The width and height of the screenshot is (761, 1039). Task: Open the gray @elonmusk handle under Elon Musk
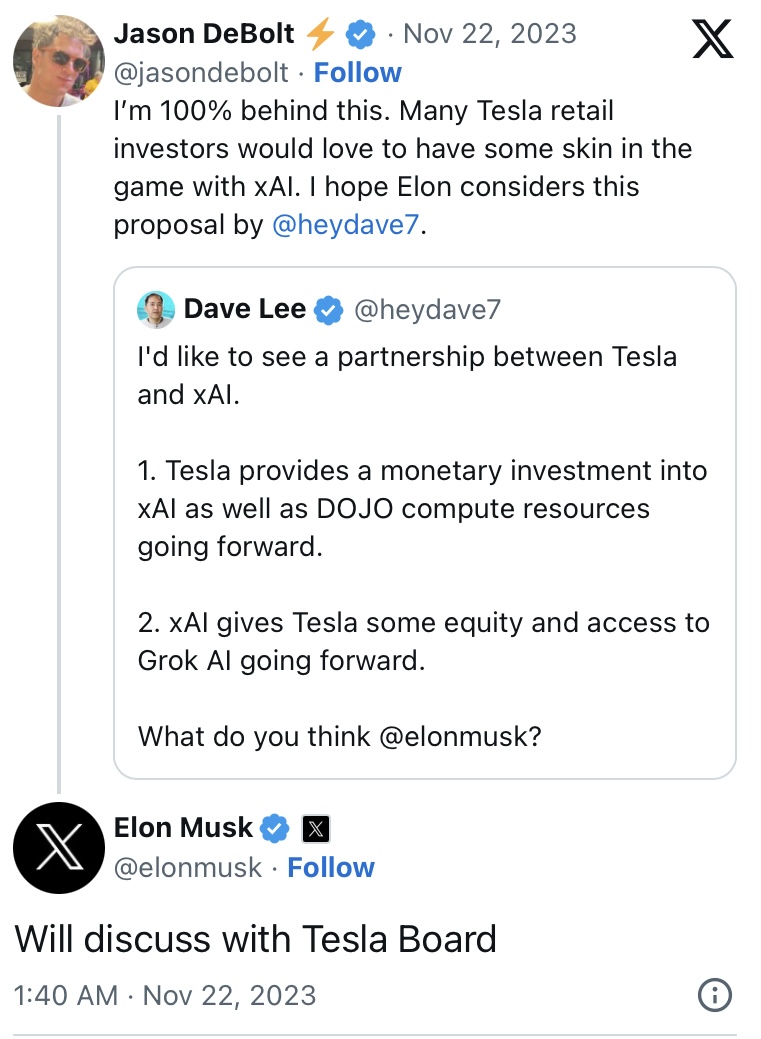(188, 868)
